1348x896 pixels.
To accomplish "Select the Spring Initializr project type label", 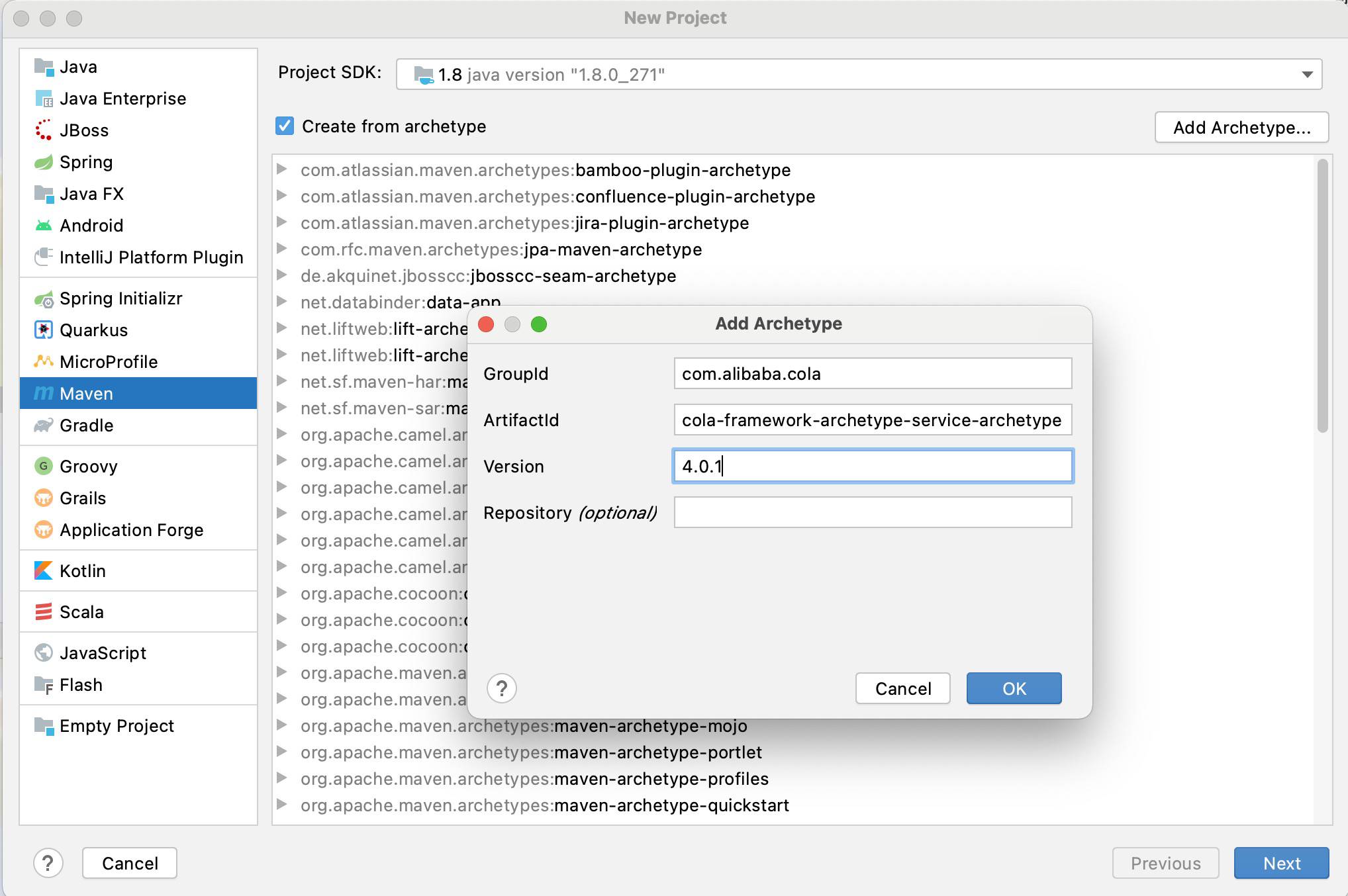I will pyautogui.click(x=121, y=298).
